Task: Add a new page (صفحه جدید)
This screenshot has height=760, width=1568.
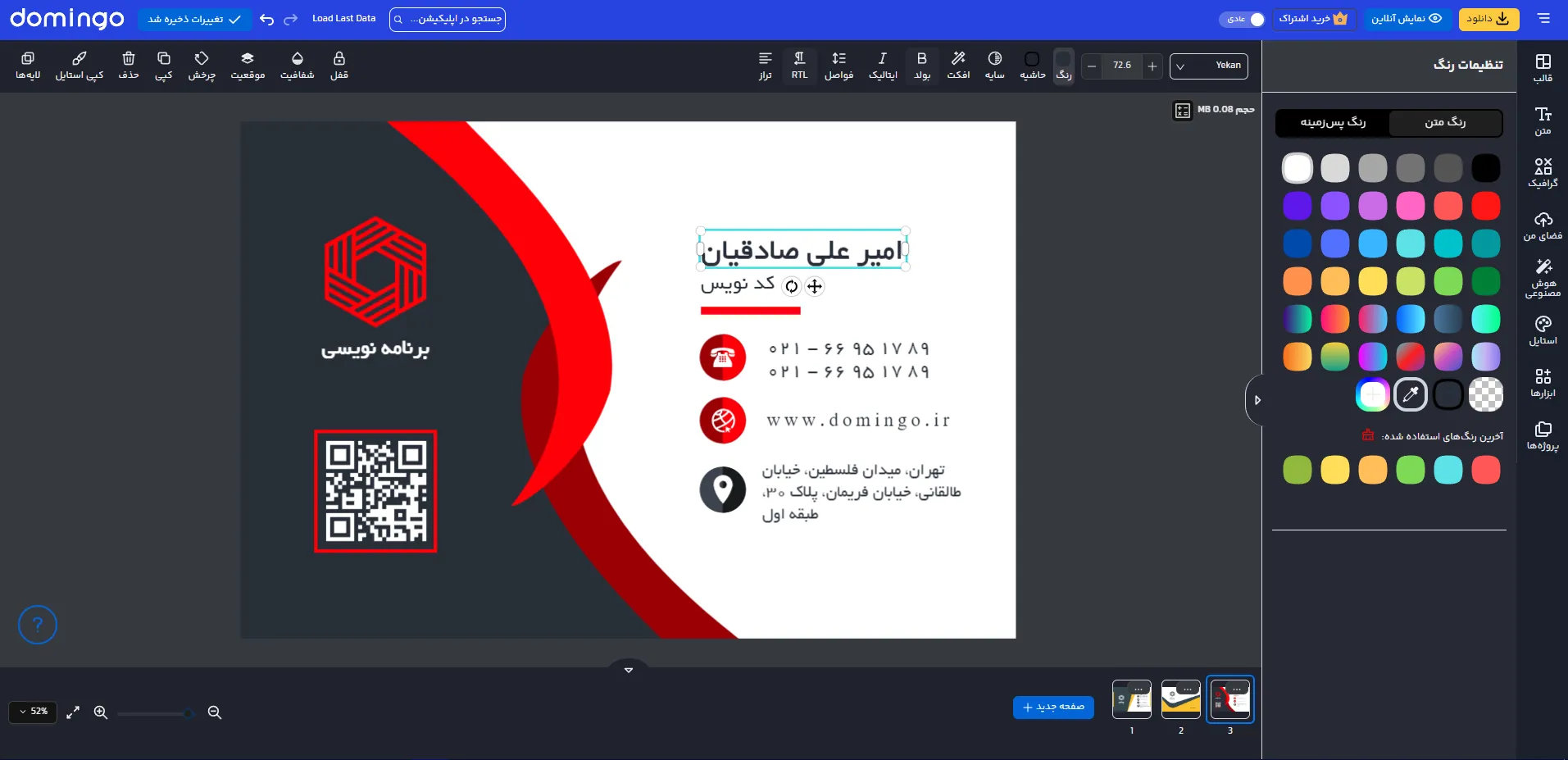Action: coord(1053,707)
